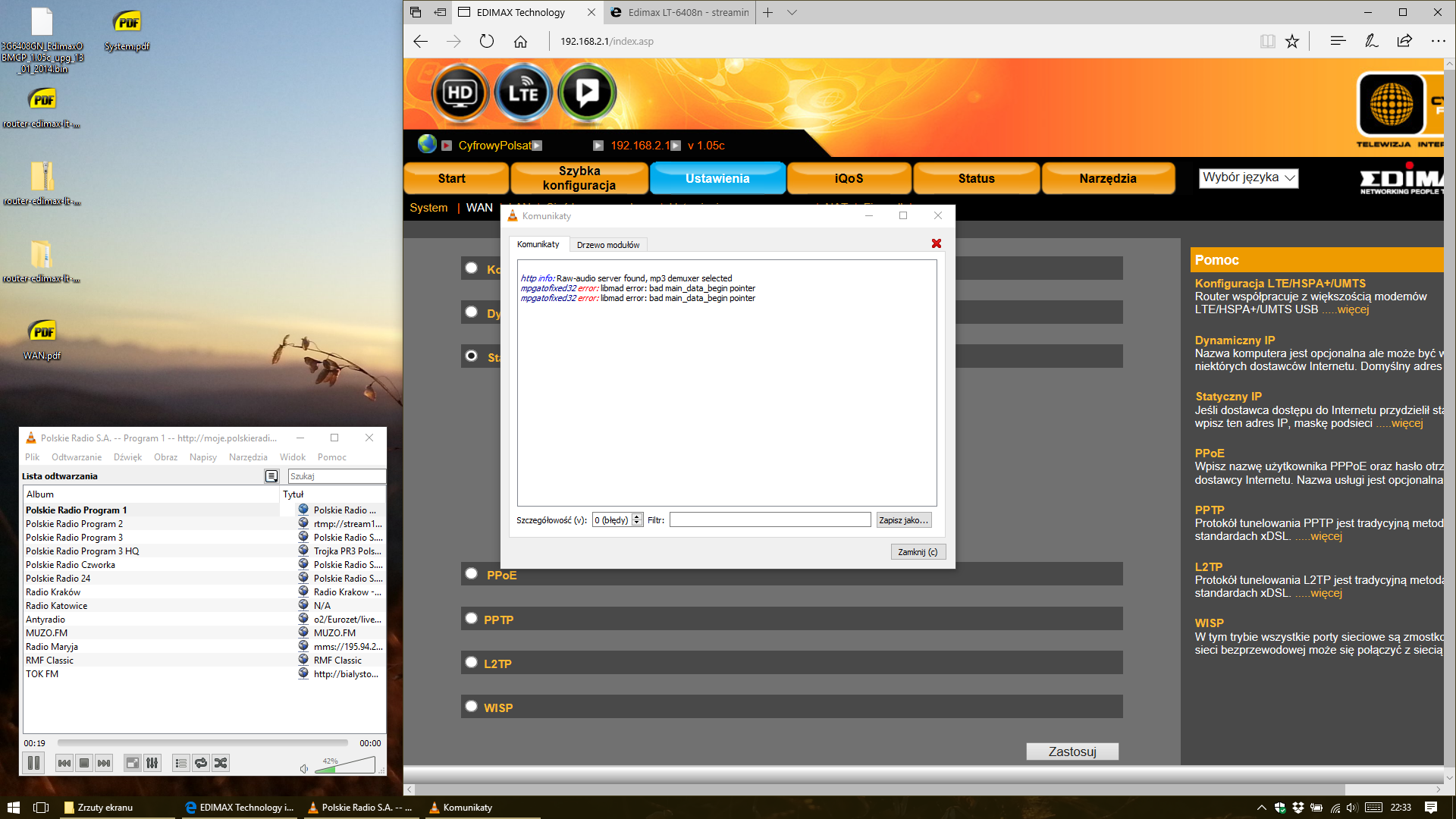Click the Zapisz jako button
The width and height of the screenshot is (1456, 819).
click(x=903, y=520)
